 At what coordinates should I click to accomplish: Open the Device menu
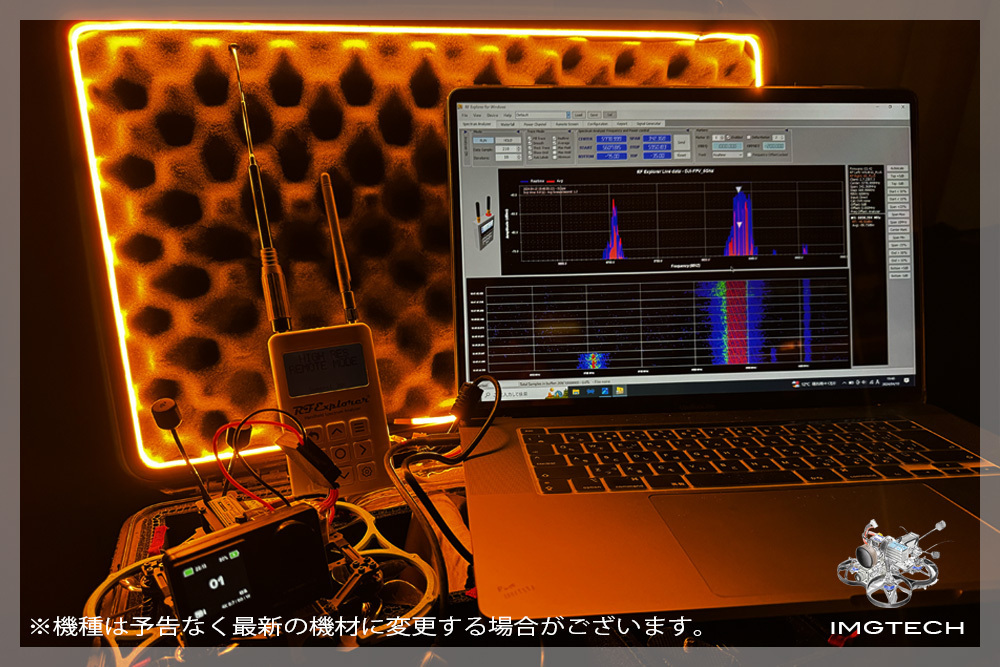click(493, 115)
